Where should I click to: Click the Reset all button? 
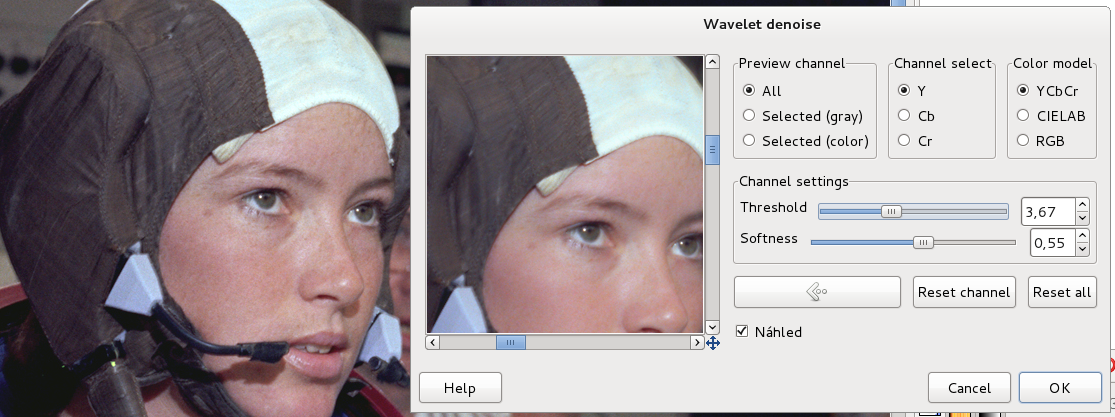(x=1062, y=292)
